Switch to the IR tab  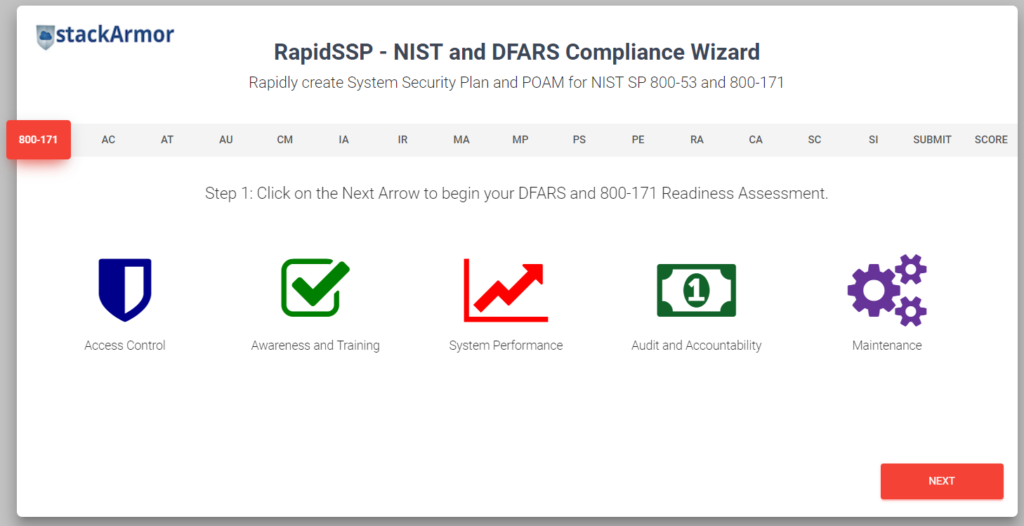[402, 140]
